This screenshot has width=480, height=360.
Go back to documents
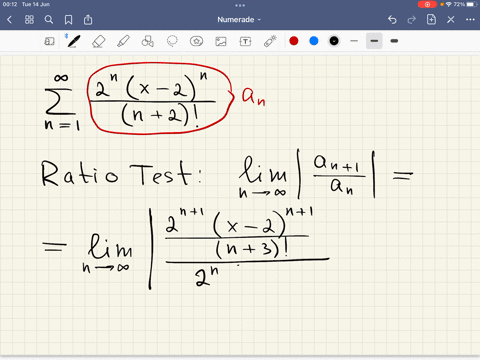click(10, 20)
